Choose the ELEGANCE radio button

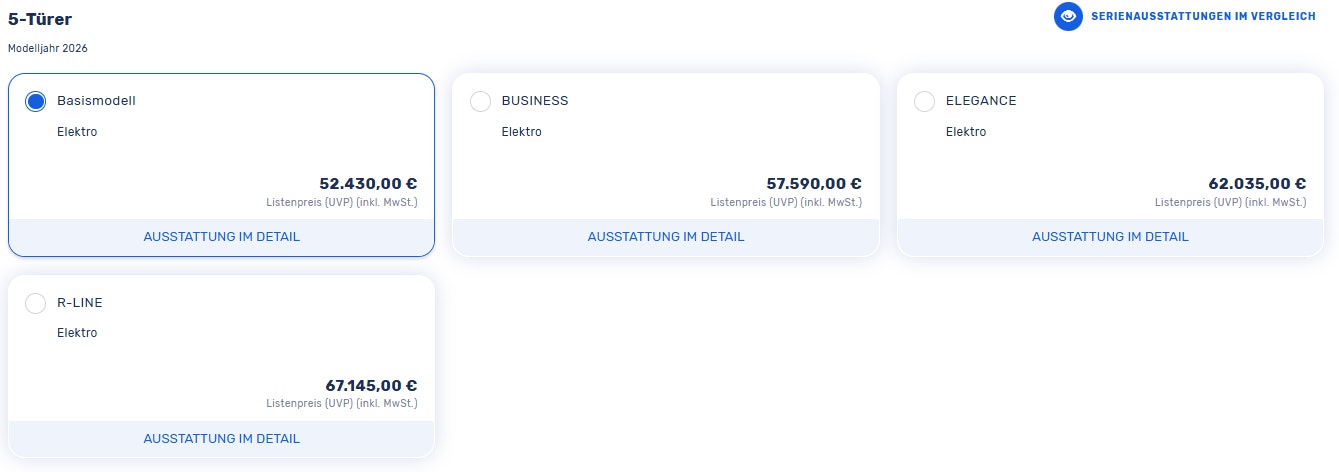[x=925, y=101]
